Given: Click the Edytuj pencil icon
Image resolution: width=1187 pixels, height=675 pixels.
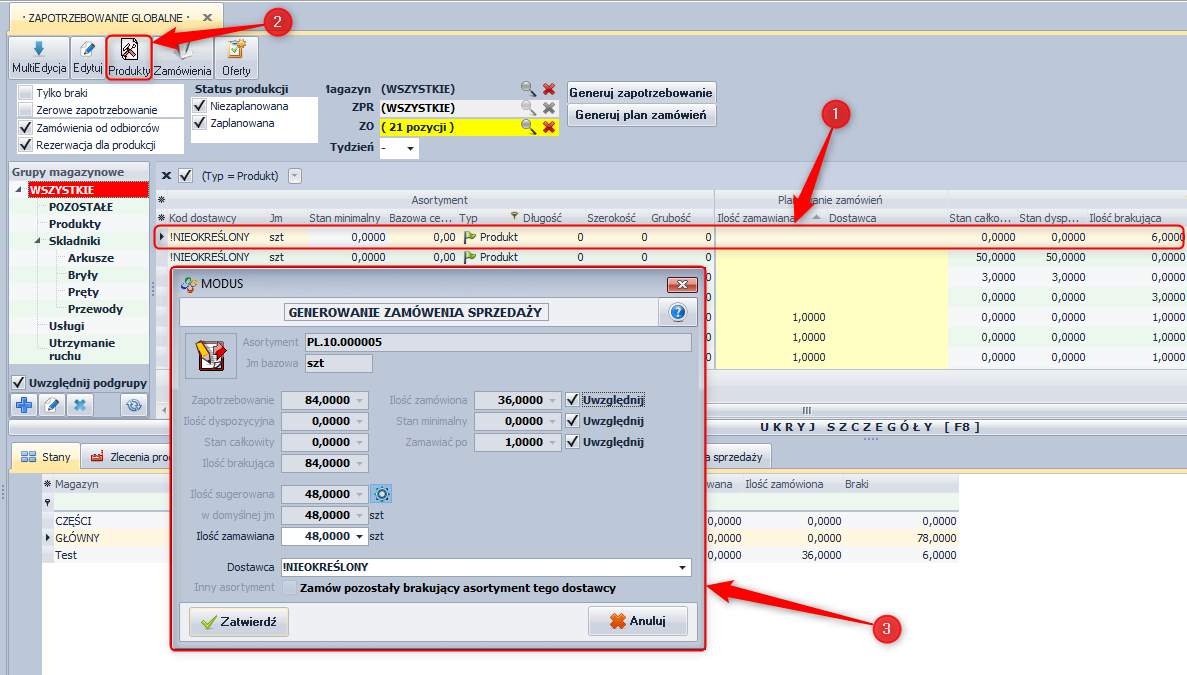Looking at the screenshot, I should point(87,57).
